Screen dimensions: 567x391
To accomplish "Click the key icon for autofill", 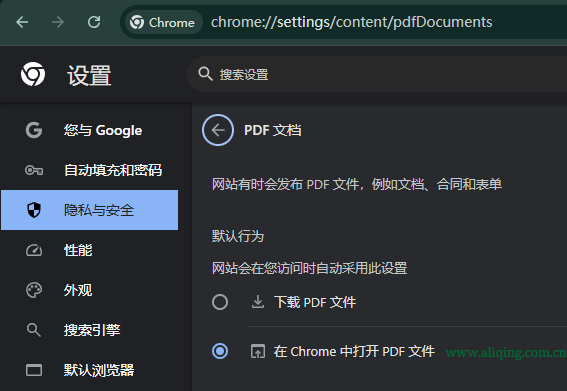I will [34, 170].
